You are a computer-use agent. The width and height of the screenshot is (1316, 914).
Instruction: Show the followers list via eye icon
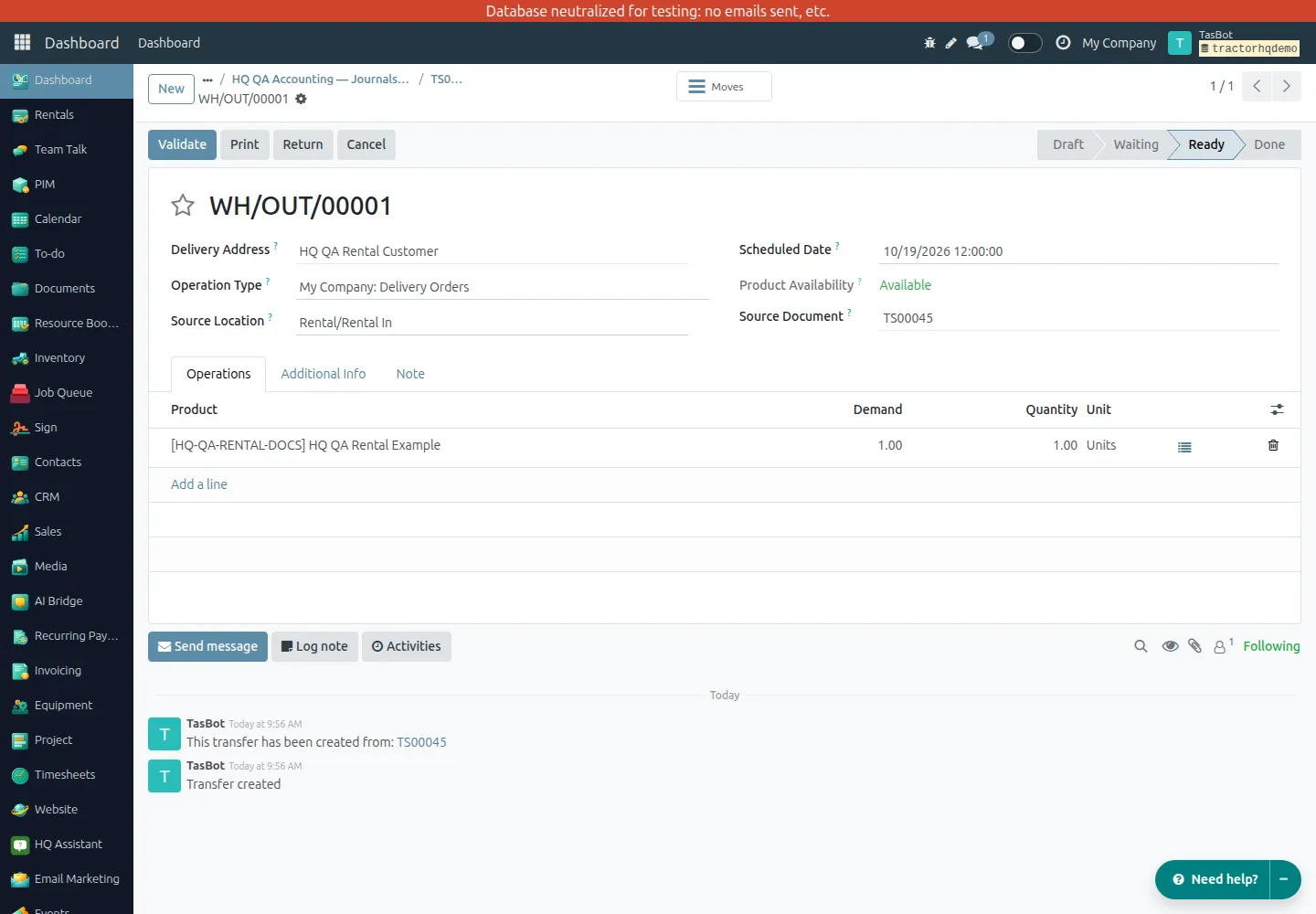[1170, 646]
